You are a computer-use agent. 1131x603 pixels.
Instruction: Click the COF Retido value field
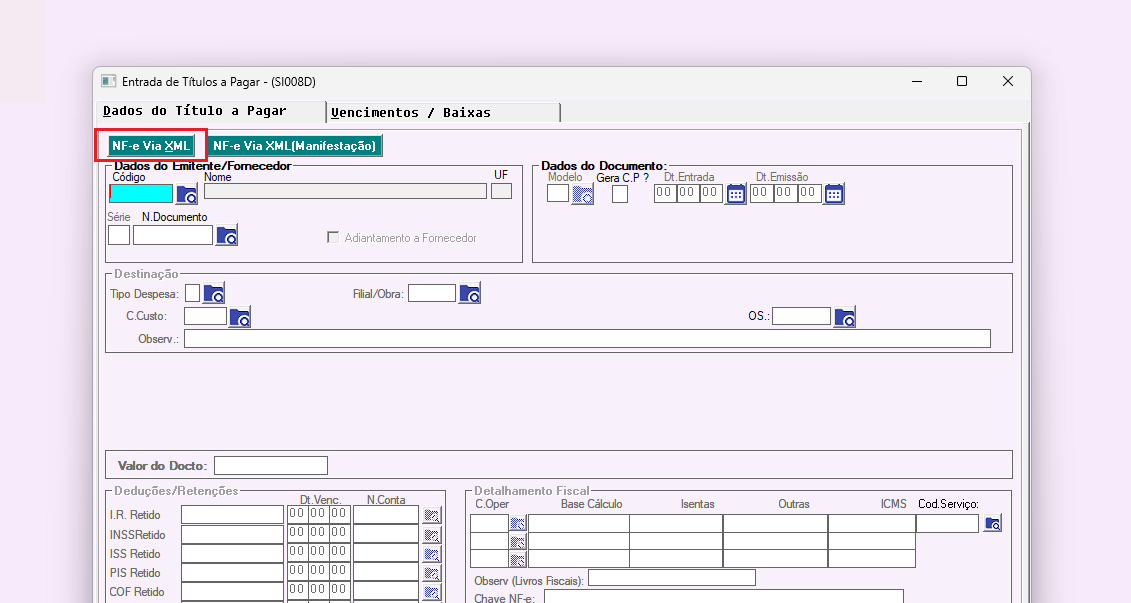pyautogui.click(x=232, y=592)
